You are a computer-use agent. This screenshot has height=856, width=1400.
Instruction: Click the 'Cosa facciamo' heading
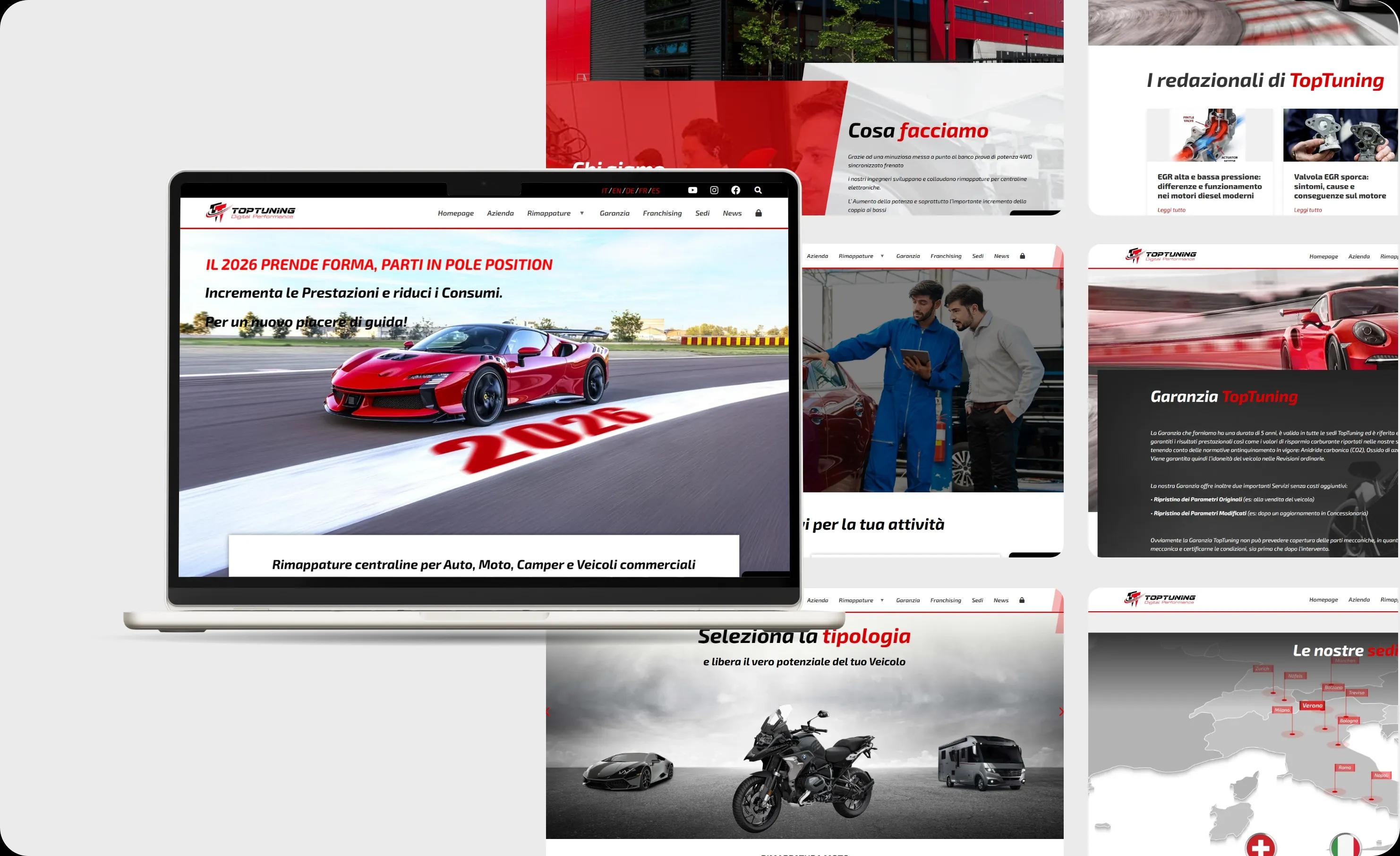click(x=918, y=131)
